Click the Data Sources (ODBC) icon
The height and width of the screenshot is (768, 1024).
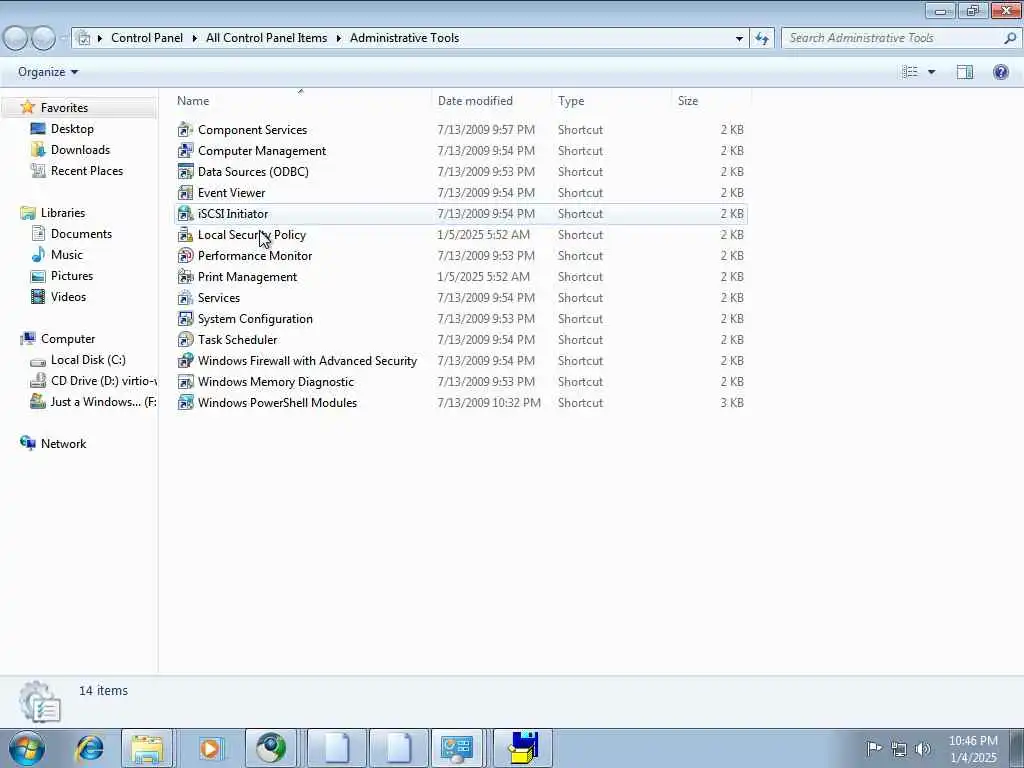[185, 172]
